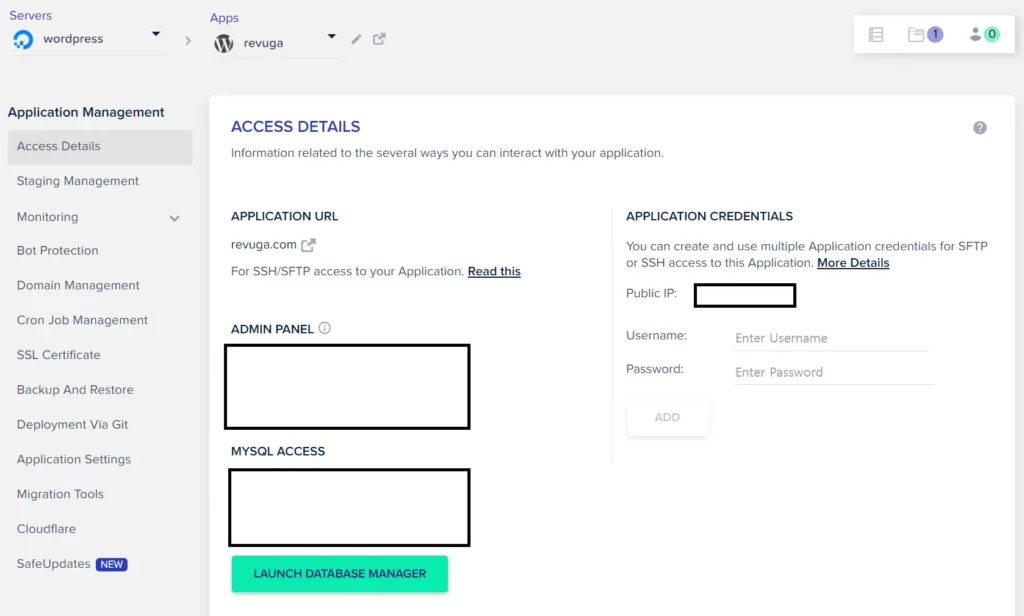The image size is (1024, 616).
Task: Click the revuga app name
Action: (x=263, y=43)
